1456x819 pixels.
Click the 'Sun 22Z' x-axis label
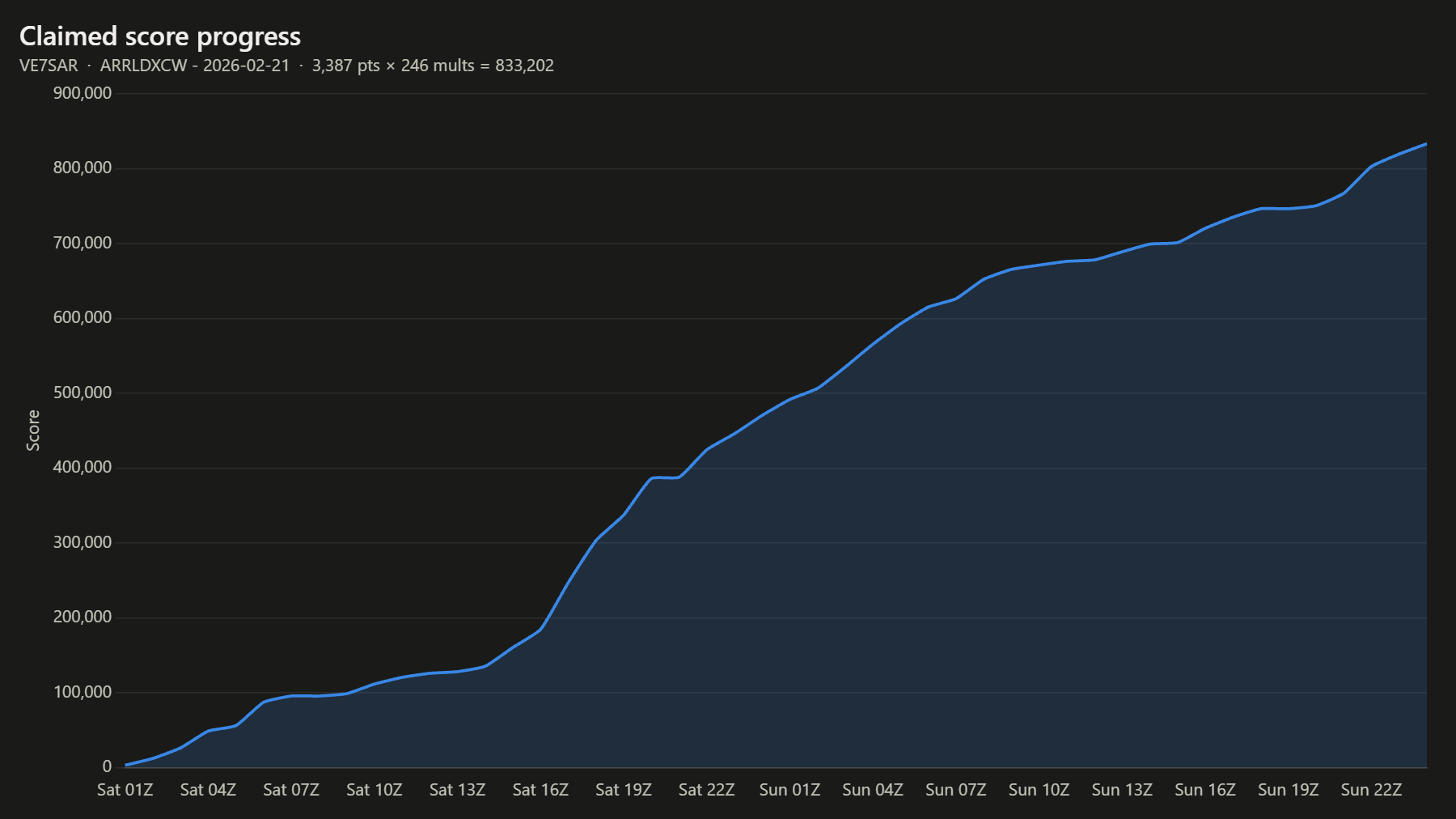(x=1371, y=790)
